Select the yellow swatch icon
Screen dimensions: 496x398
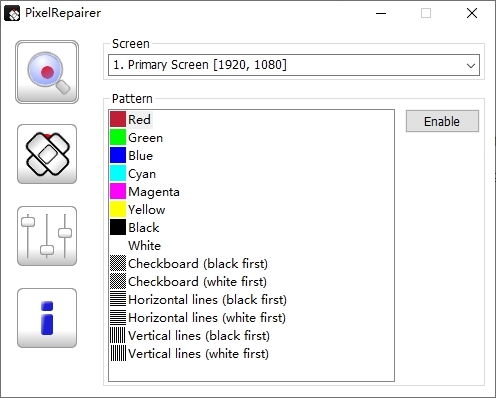point(118,209)
